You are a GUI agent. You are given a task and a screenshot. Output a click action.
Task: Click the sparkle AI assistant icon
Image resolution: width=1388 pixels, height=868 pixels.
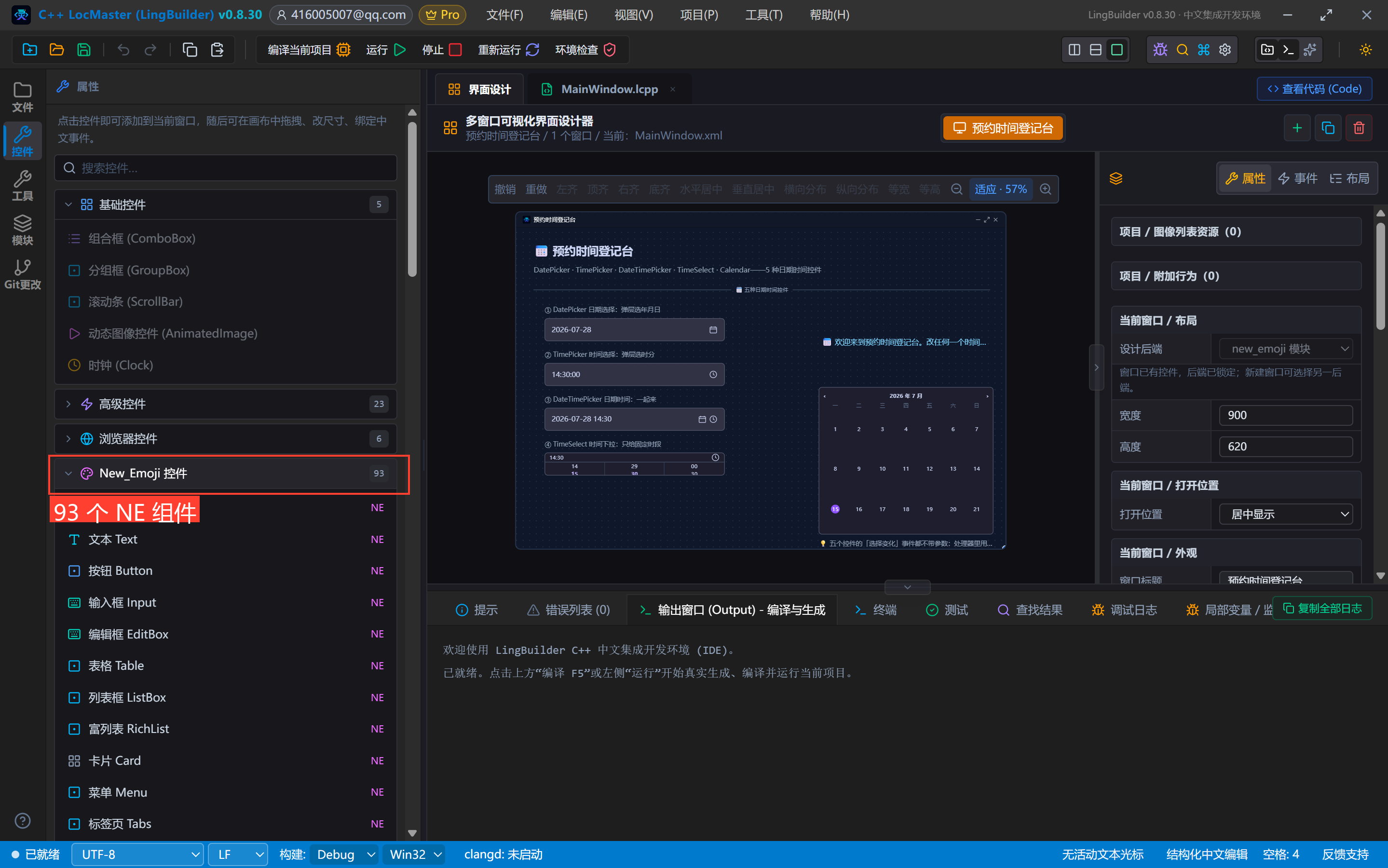[x=1310, y=49]
